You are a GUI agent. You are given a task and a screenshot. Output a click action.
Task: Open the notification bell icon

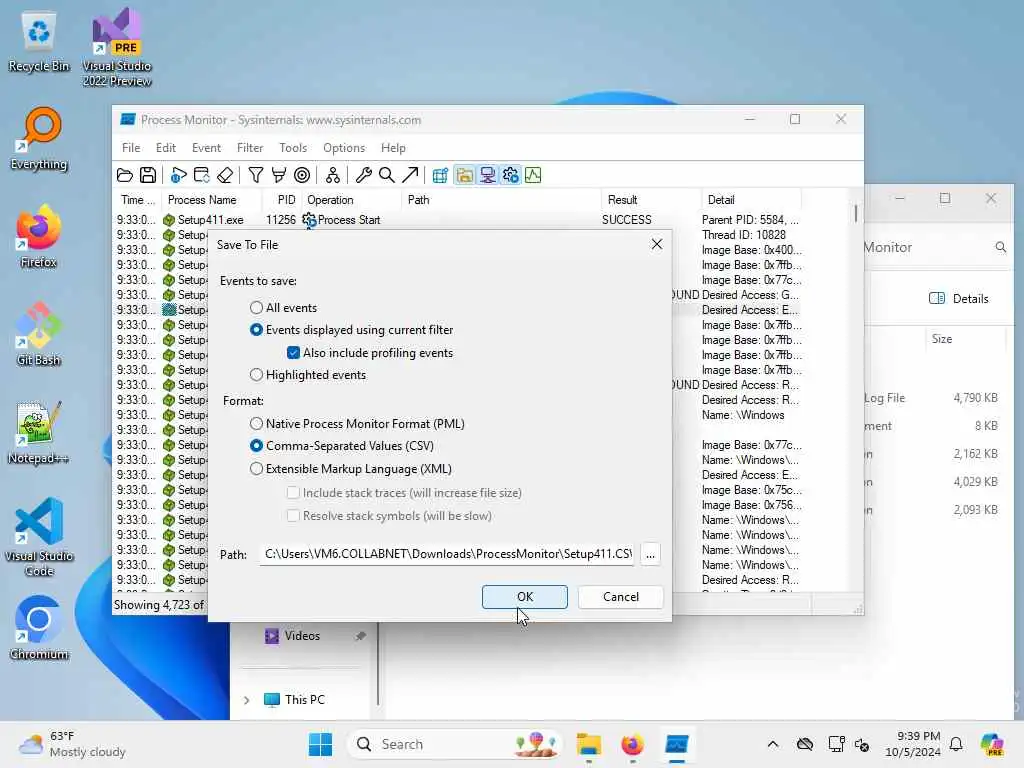956,744
